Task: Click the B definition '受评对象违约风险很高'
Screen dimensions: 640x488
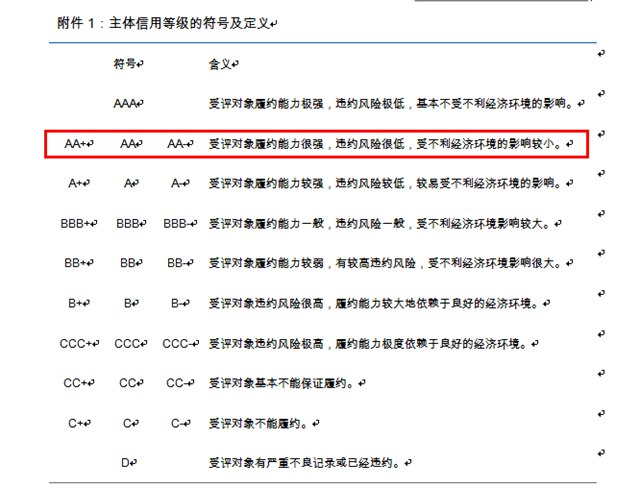Action: [266, 303]
